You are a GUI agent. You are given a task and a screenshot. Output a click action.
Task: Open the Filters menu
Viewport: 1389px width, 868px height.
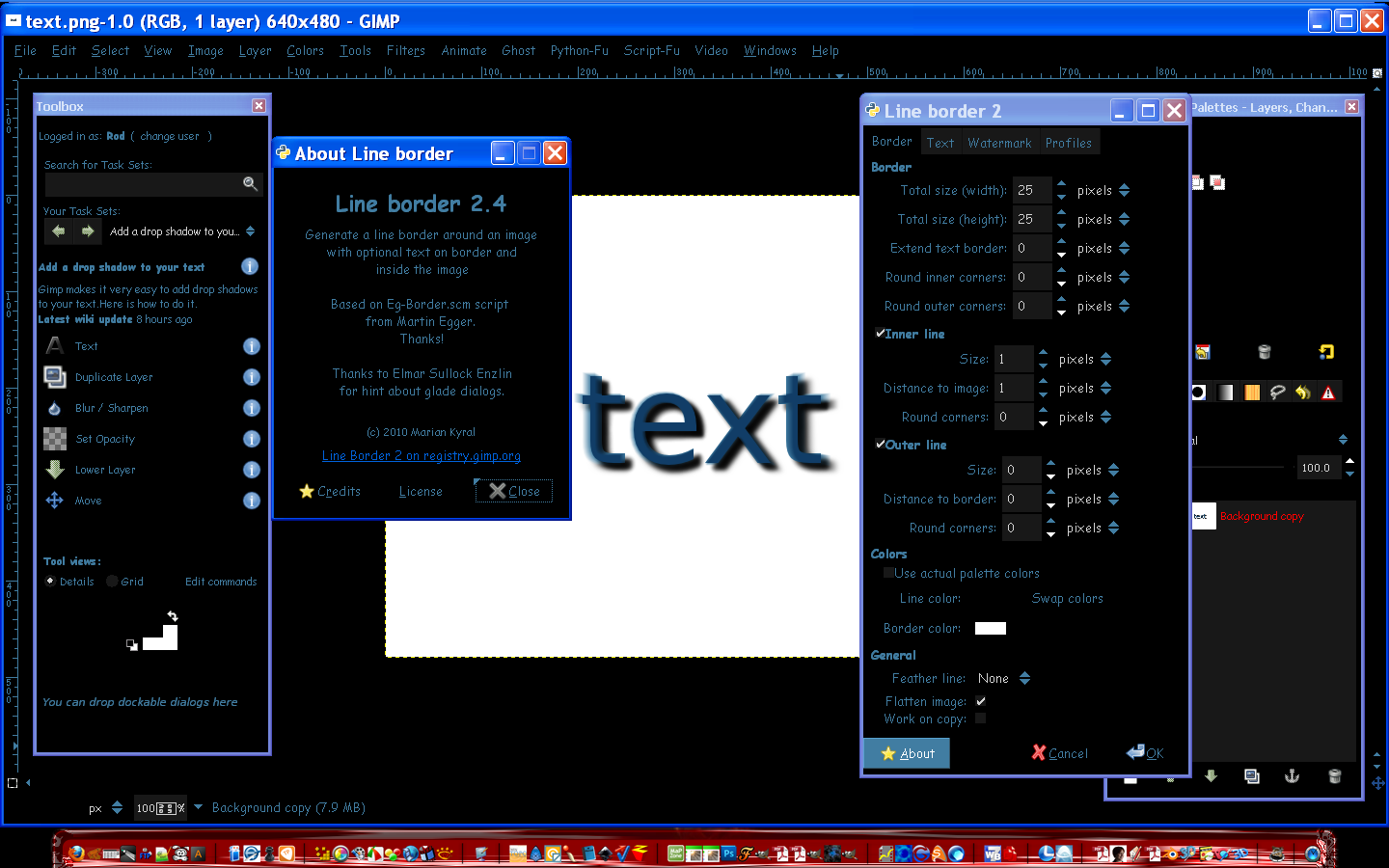(405, 51)
